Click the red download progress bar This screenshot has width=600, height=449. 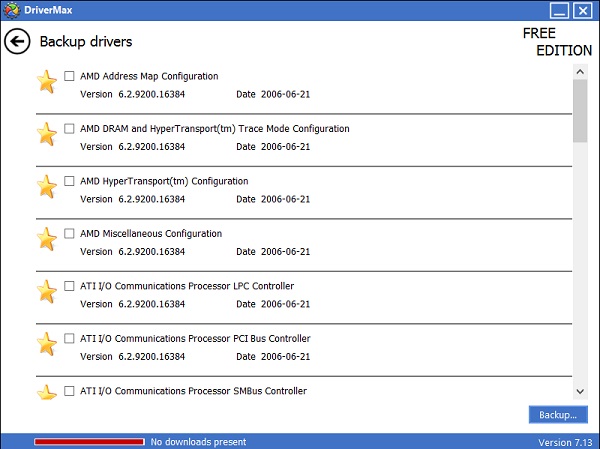[89, 442]
